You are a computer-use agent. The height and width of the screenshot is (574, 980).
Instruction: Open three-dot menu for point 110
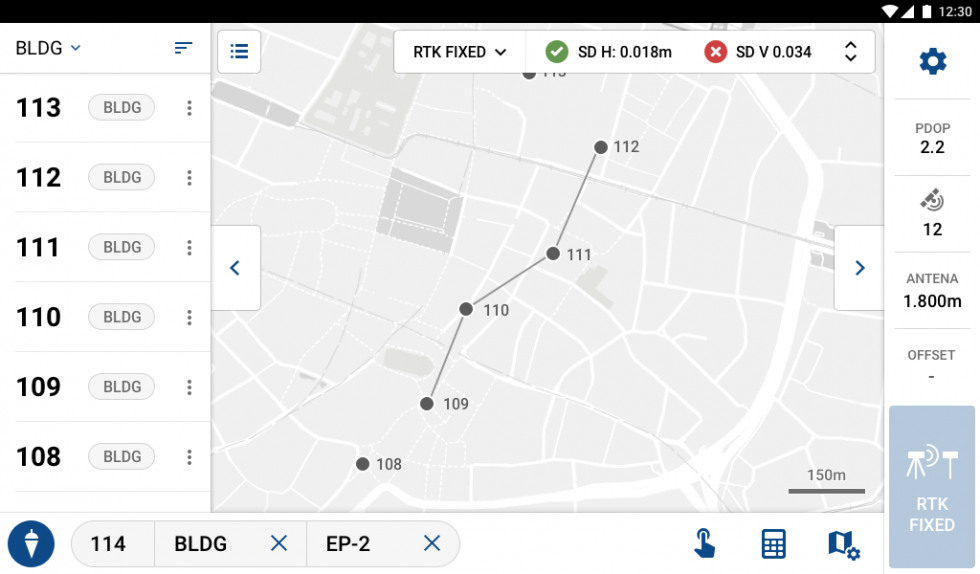pos(189,317)
